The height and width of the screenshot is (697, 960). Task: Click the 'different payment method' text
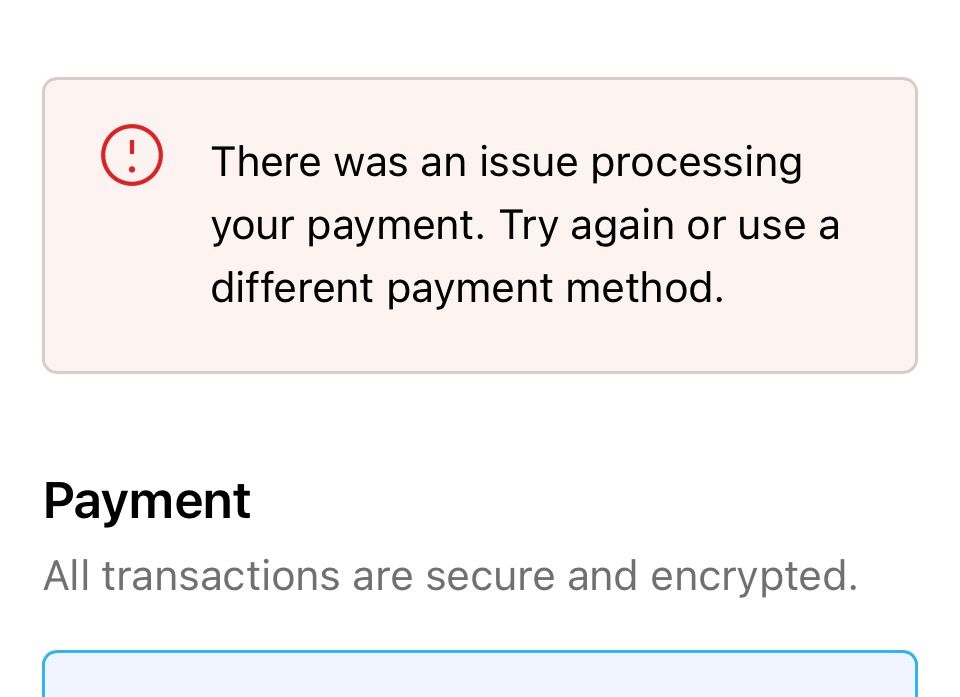point(466,289)
